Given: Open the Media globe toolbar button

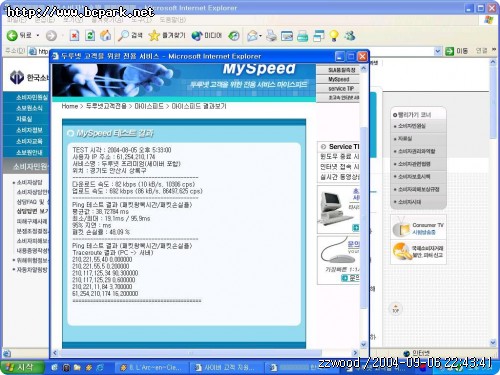Looking at the screenshot, I should coord(207,35).
